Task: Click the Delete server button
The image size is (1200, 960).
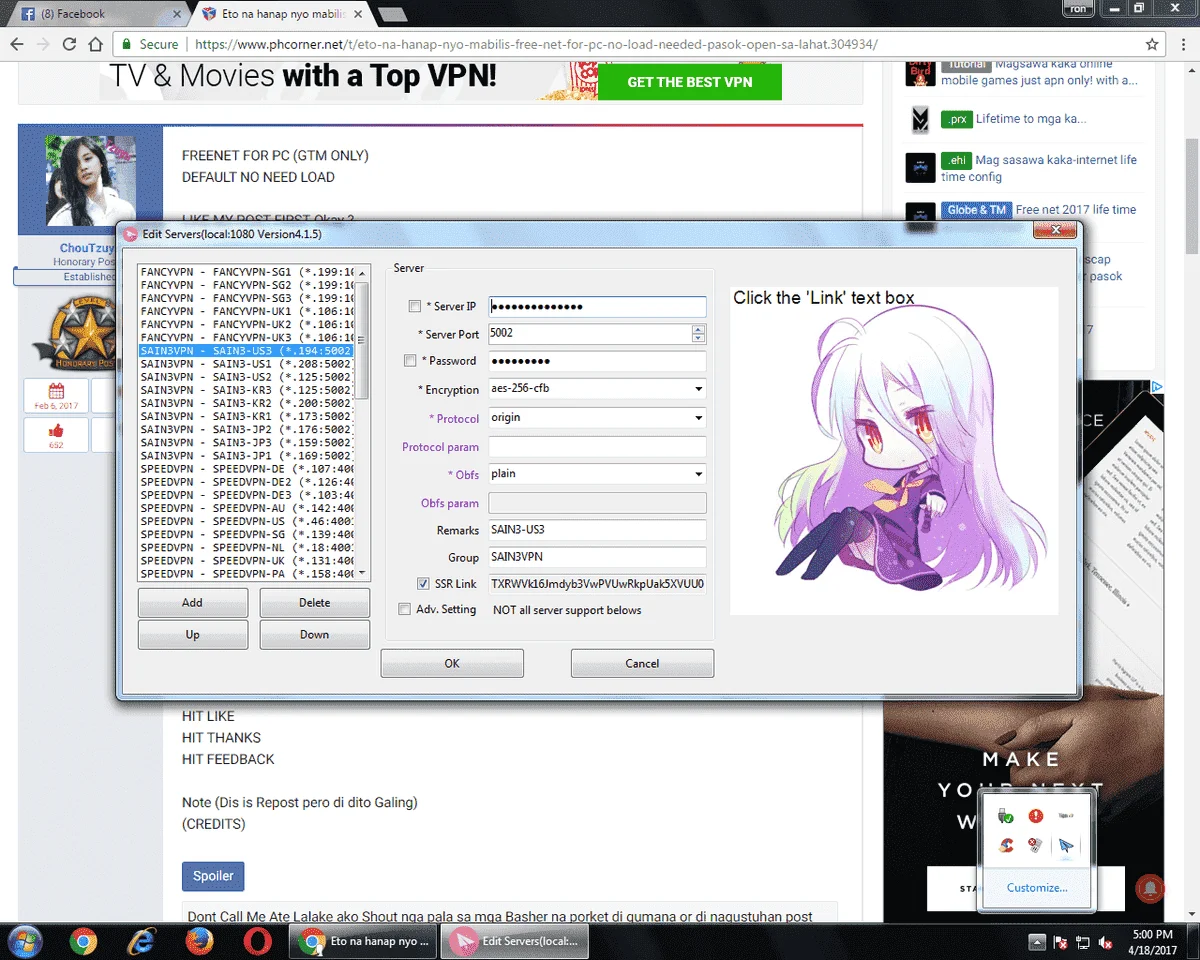Action: coord(314,602)
